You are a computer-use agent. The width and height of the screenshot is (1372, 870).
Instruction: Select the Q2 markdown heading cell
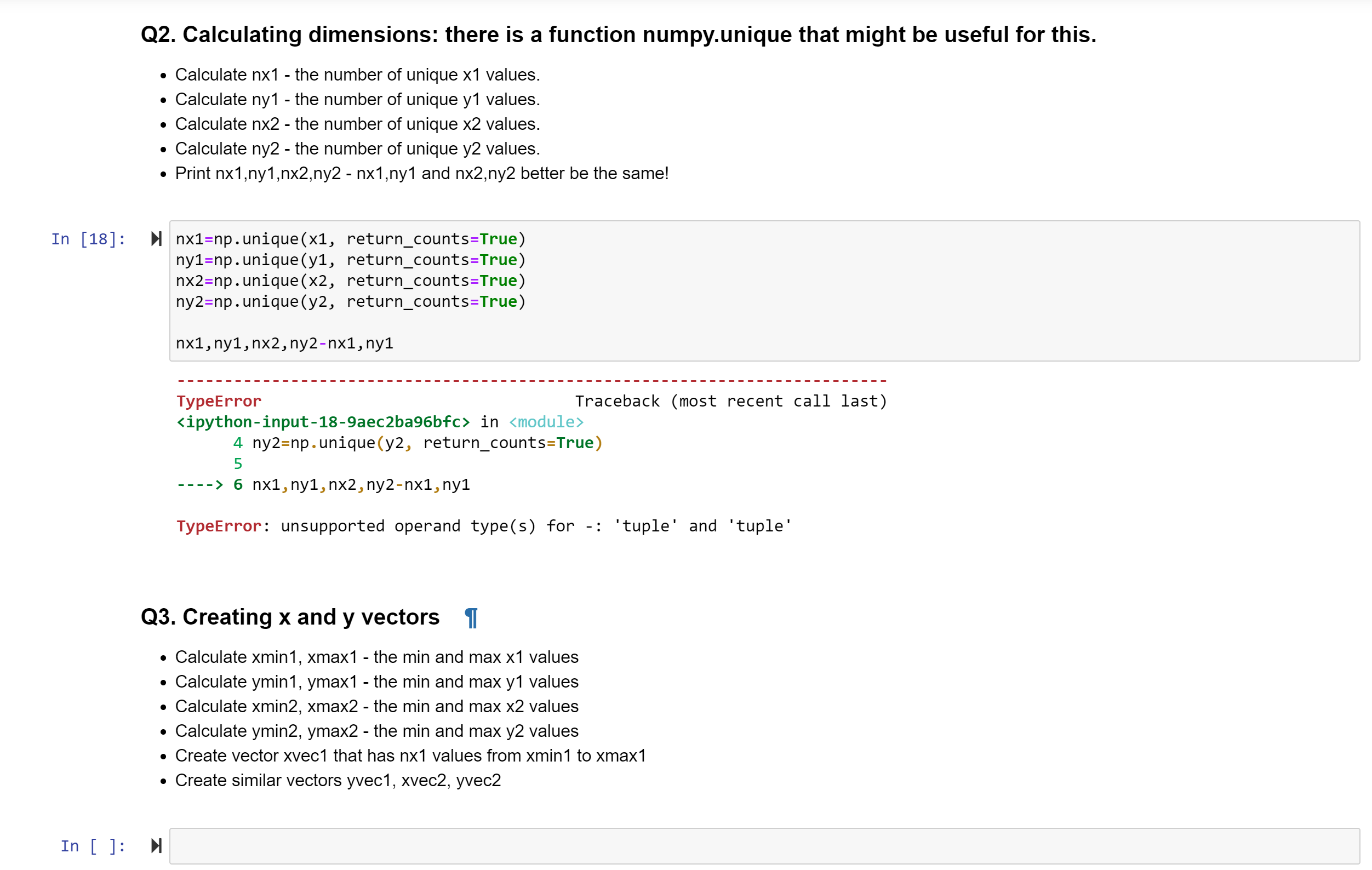click(x=617, y=34)
